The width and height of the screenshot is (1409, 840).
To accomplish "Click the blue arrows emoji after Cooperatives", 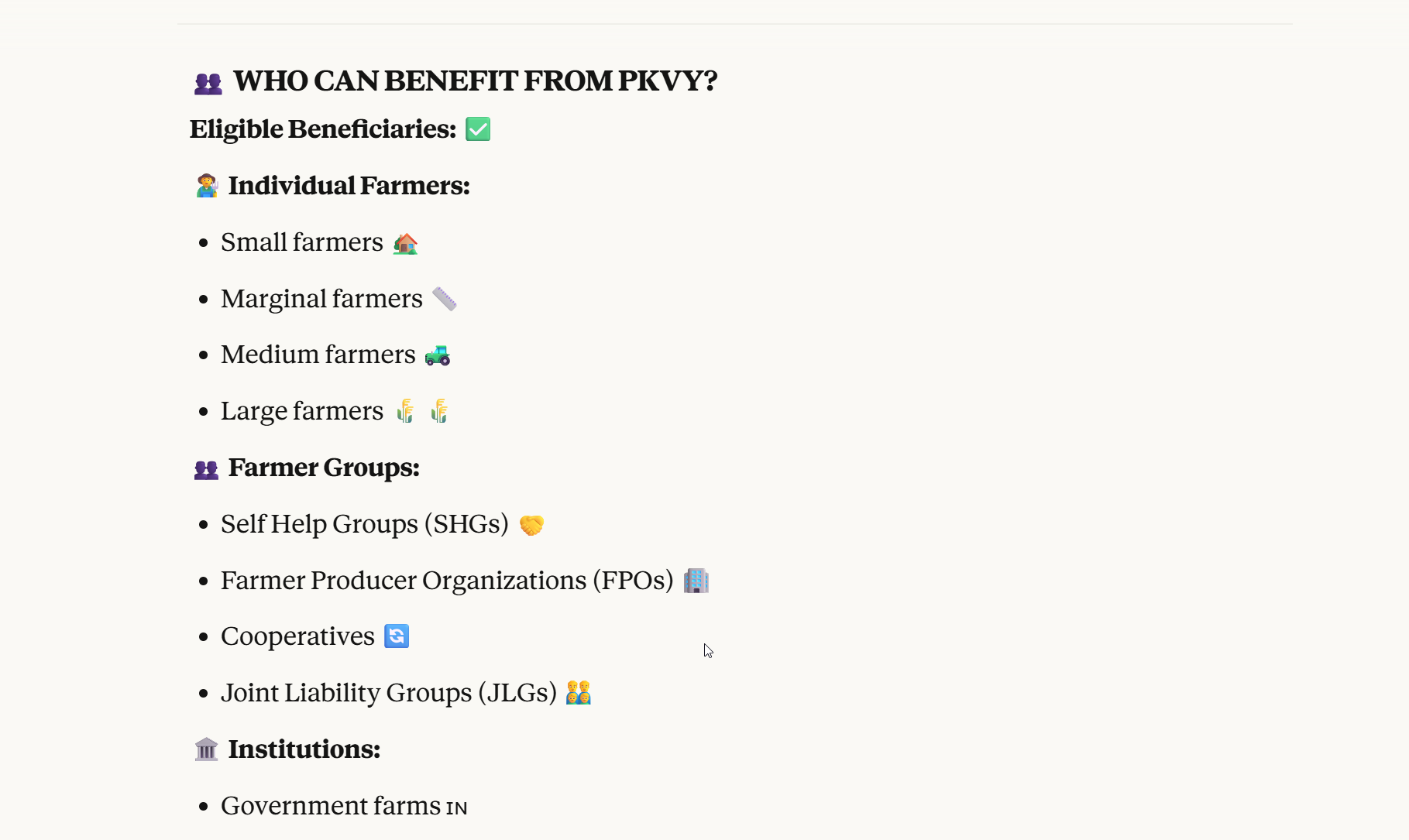I will click(x=397, y=636).
